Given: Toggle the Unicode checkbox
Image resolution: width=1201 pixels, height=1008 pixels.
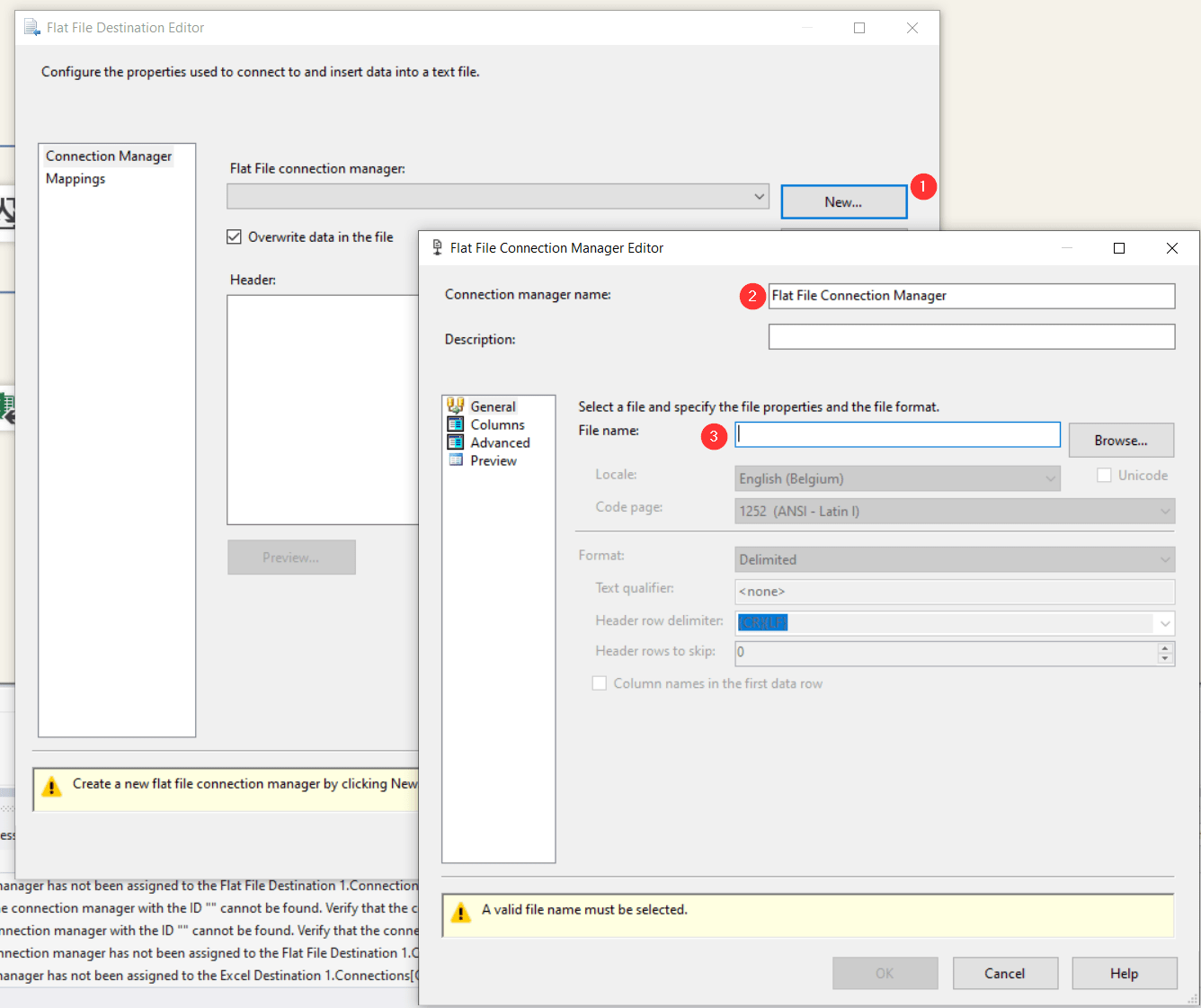Looking at the screenshot, I should click(1104, 476).
